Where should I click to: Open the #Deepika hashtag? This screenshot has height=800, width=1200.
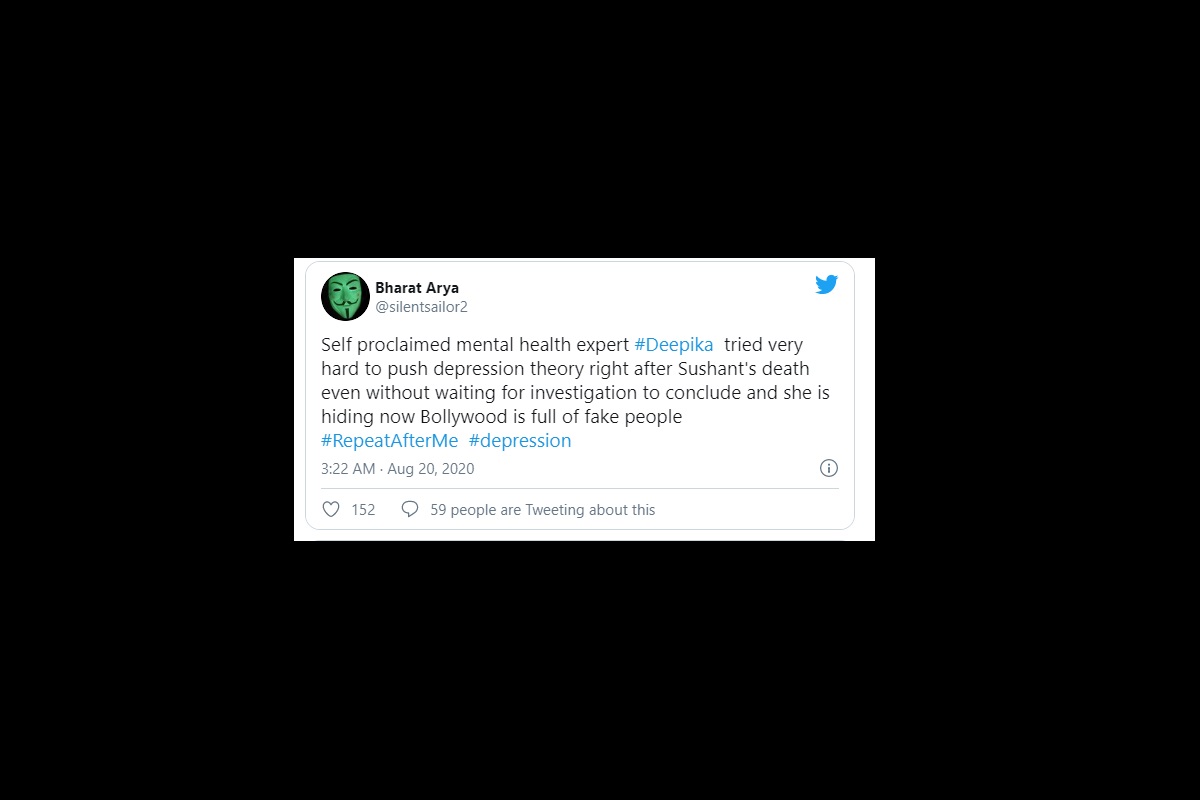tap(674, 345)
